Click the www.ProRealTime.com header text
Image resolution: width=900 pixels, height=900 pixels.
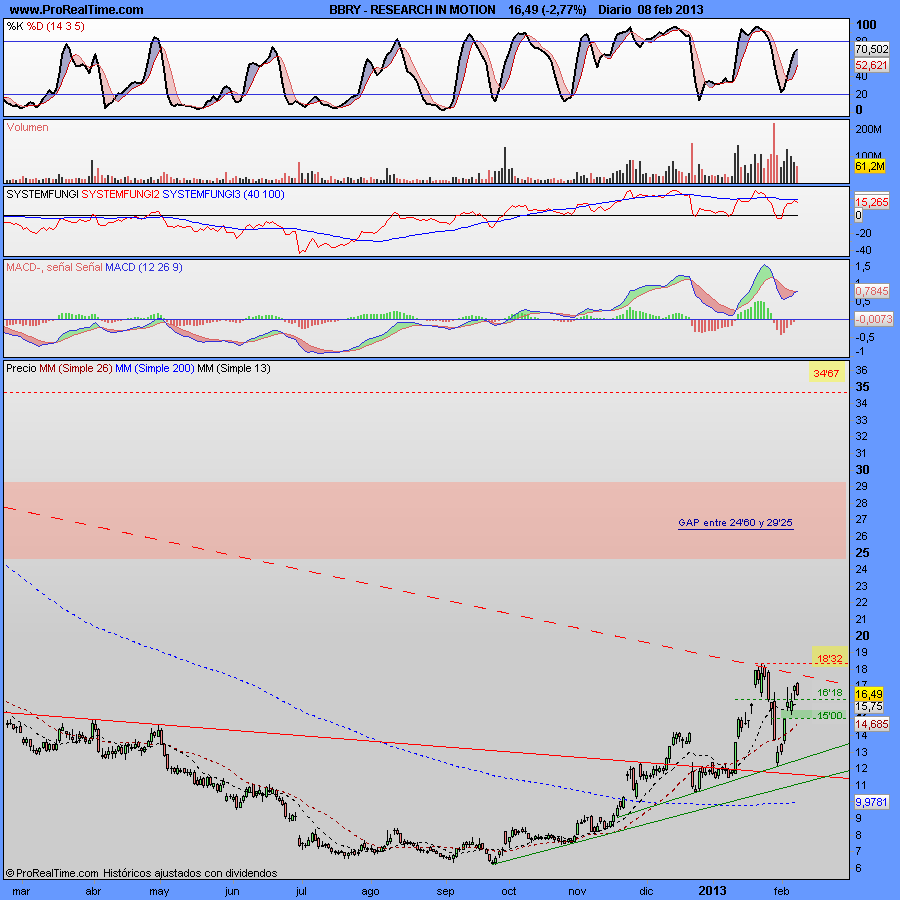pyautogui.click(x=77, y=10)
